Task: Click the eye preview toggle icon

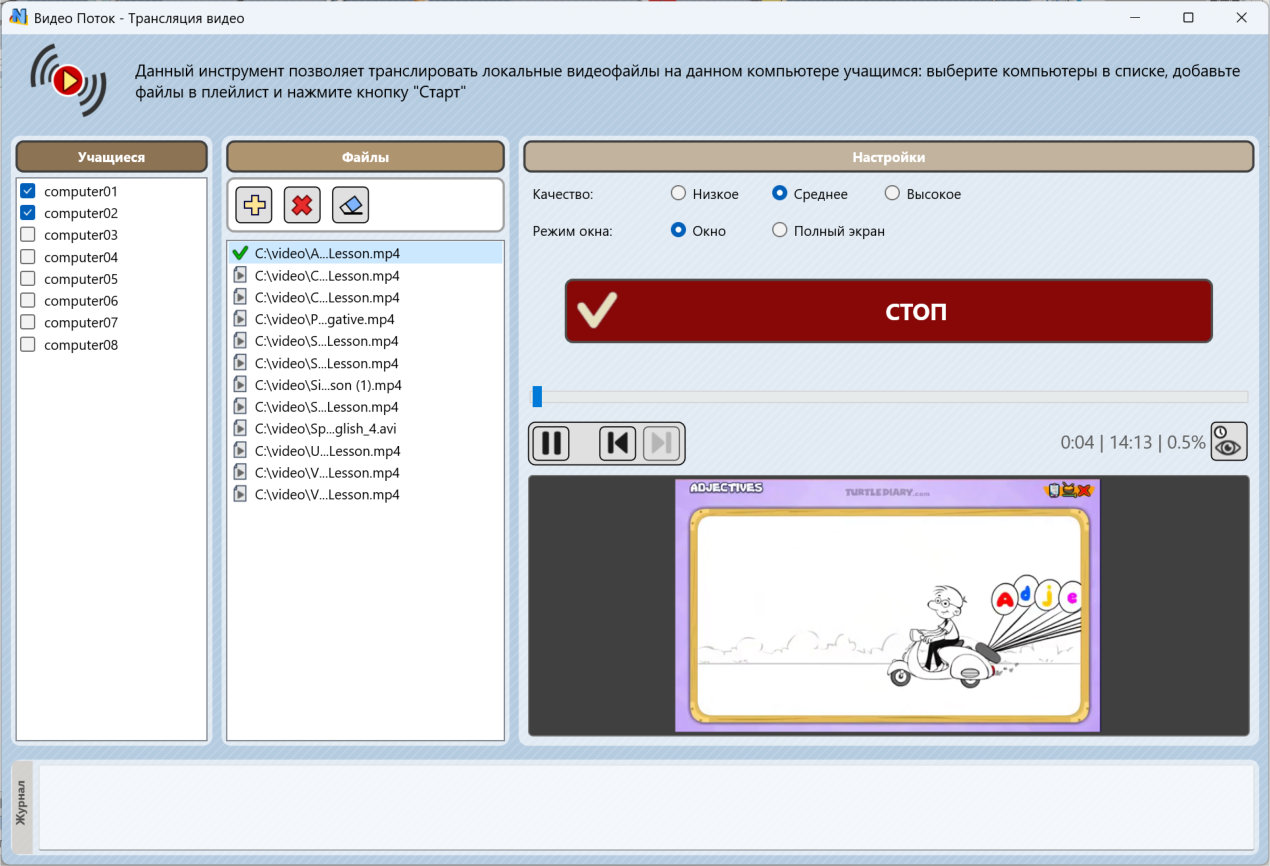Action: [1229, 442]
